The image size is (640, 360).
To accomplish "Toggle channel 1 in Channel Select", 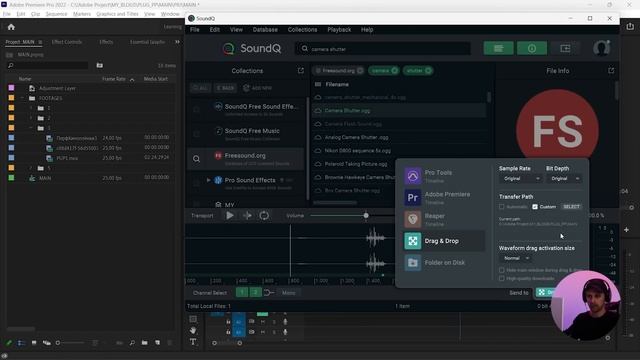I will pos(242,292).
